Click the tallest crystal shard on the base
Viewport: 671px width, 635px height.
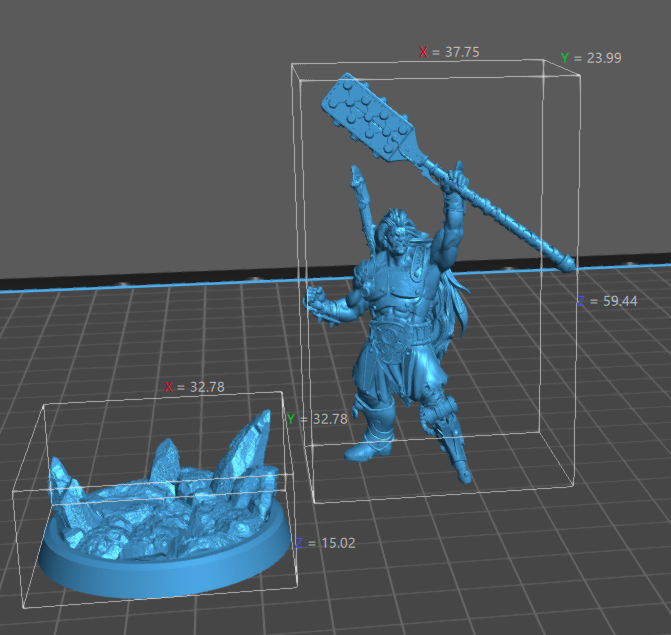point(251,438)
